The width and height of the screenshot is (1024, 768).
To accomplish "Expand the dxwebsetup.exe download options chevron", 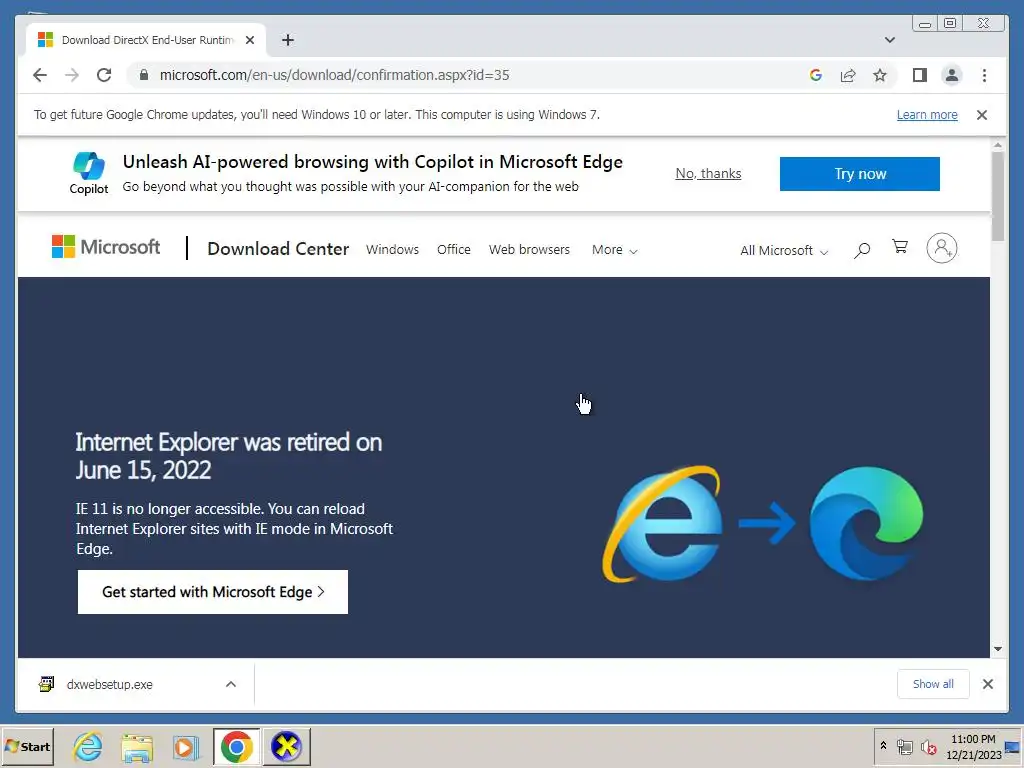I will (x=231, y=684).
